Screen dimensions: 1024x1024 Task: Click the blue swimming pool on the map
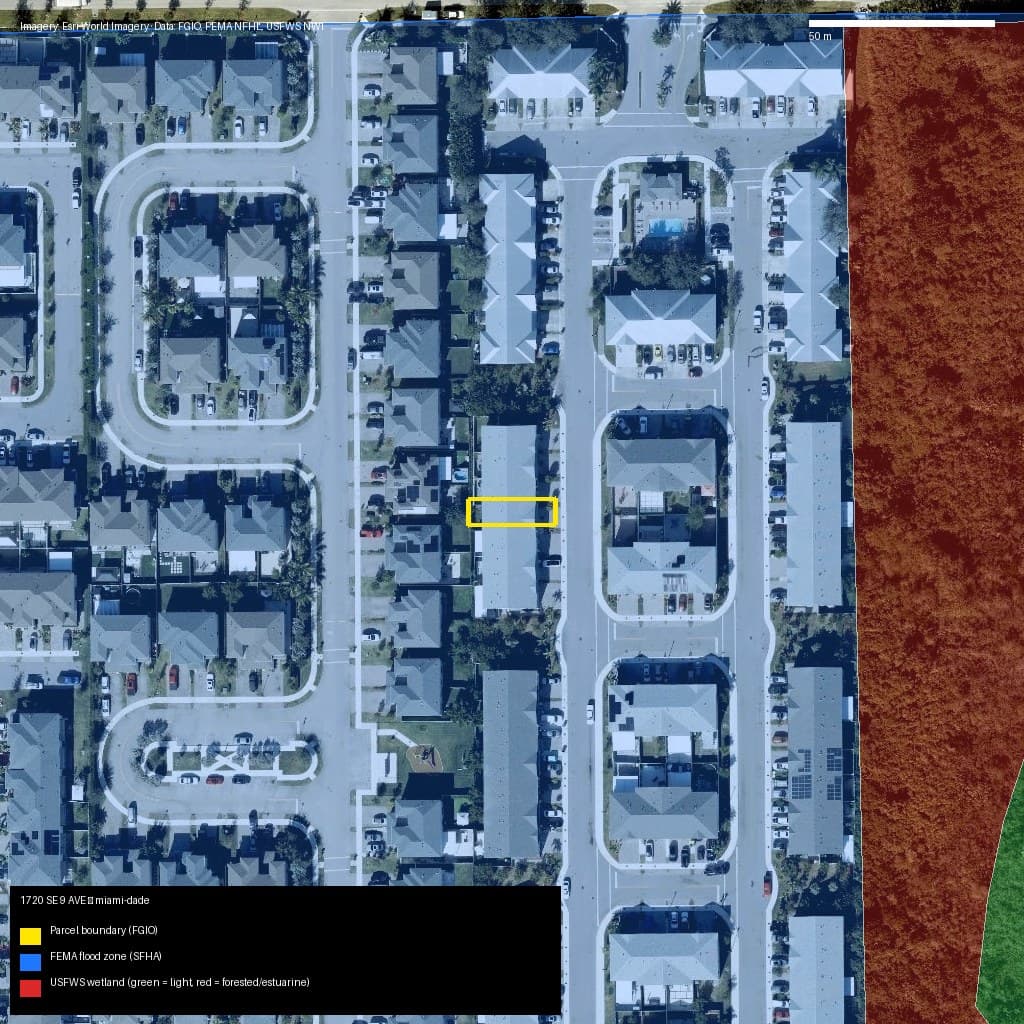pos(665,227)
